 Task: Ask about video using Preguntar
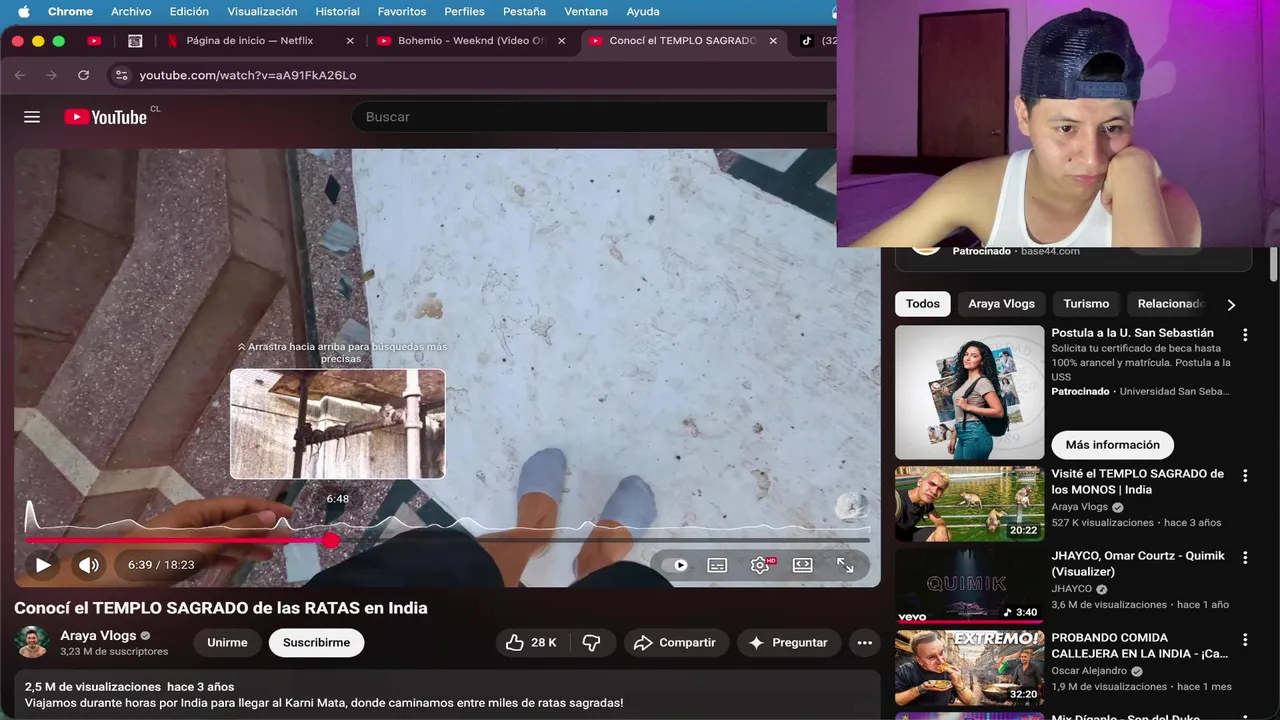788,643
